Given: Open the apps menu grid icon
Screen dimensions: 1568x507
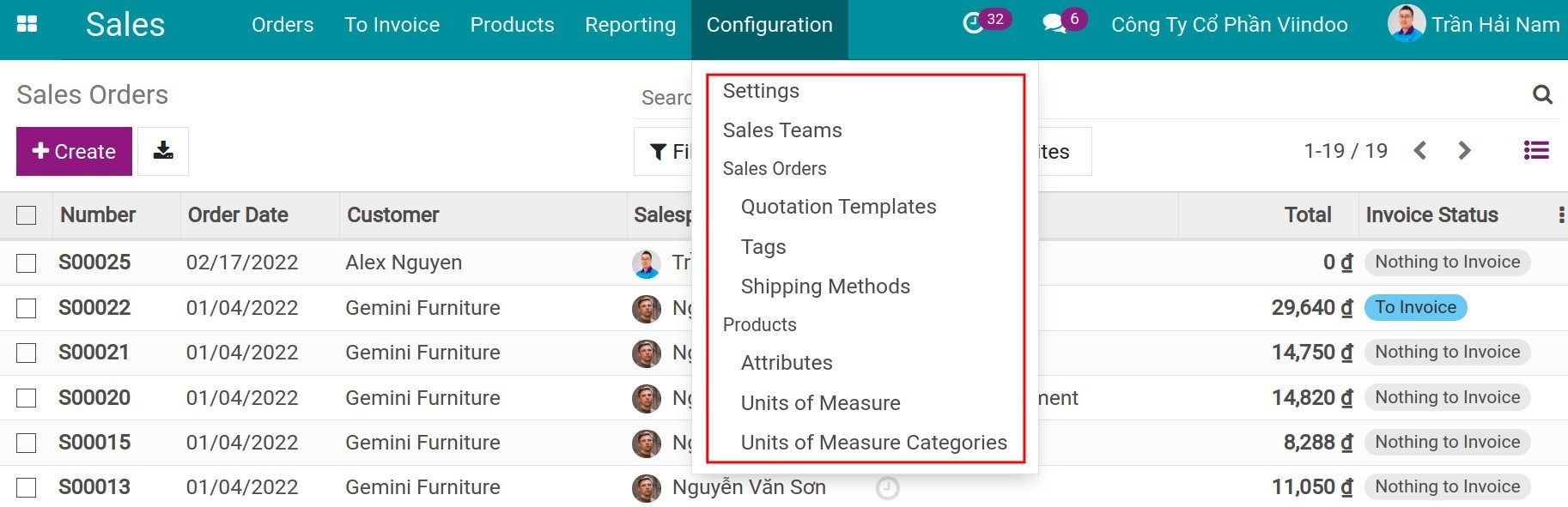Looking at the screenshot, I should coord(28,23).
